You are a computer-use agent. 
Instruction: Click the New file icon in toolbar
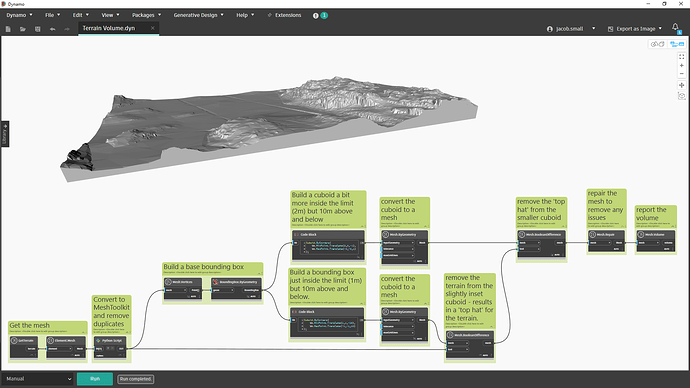click(x=8, y=29)
